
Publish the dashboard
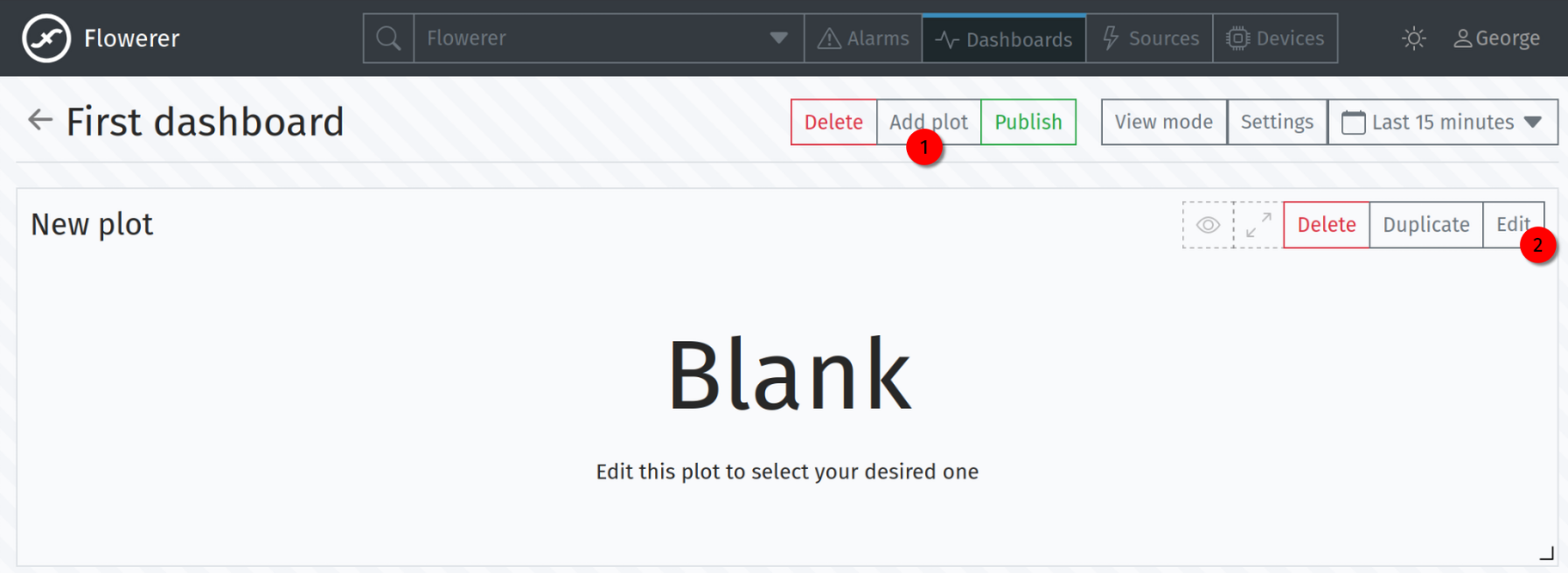point(1028,122)
